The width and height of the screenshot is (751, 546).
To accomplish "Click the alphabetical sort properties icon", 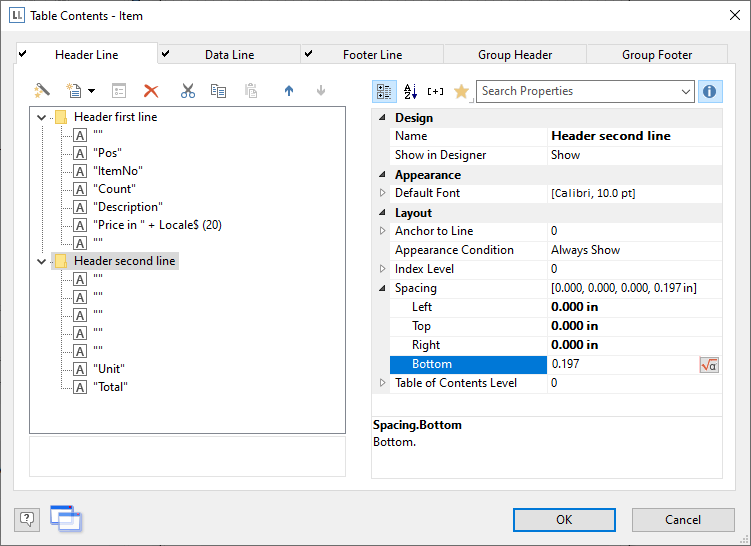I will [x=410, y=91].
